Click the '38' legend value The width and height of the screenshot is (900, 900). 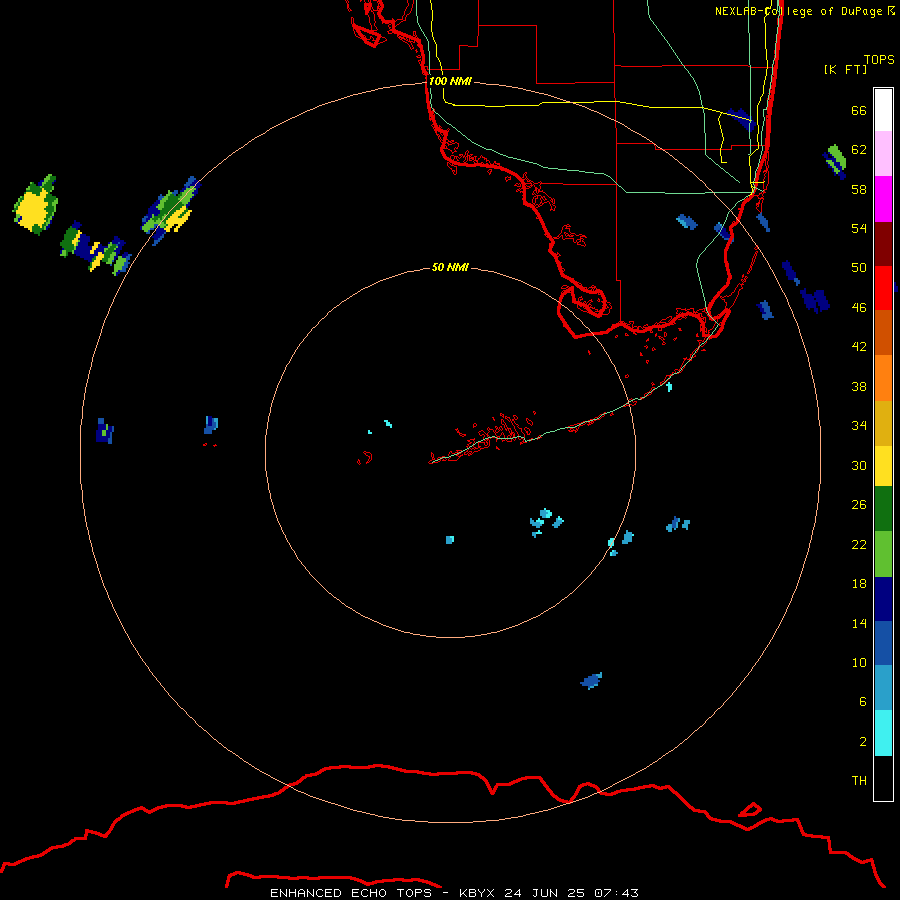[x=859, y=386]
